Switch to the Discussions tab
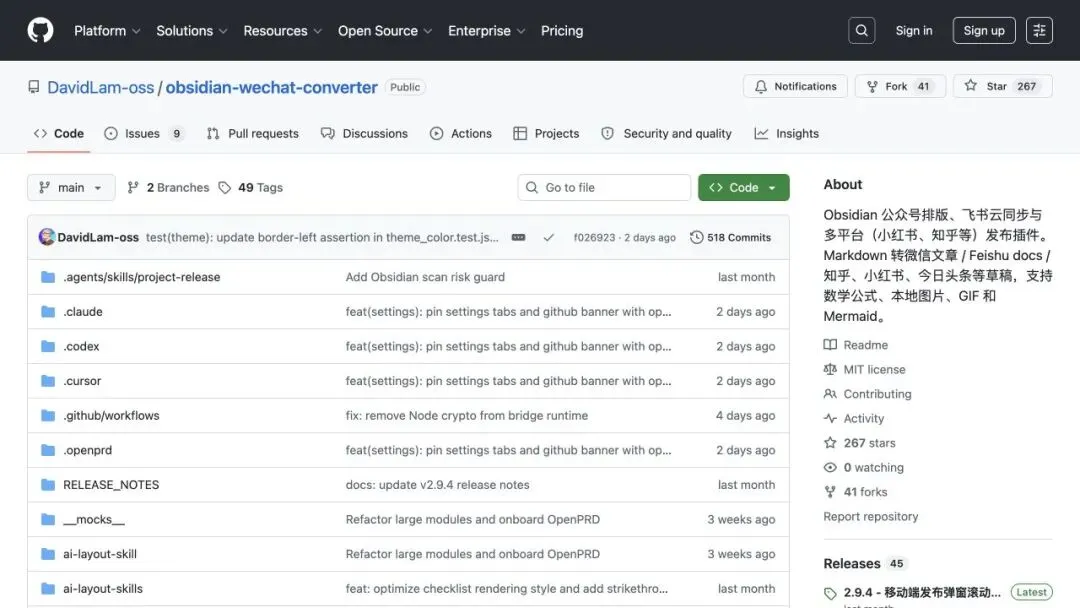The image size is (1080, 608). 364,134
